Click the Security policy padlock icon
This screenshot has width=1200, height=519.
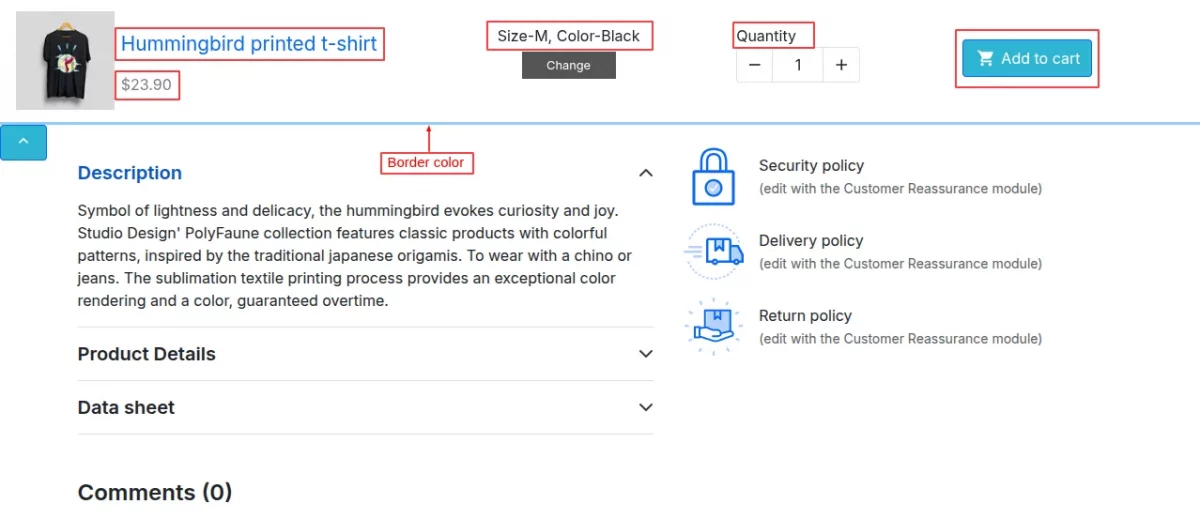point(713,177)
